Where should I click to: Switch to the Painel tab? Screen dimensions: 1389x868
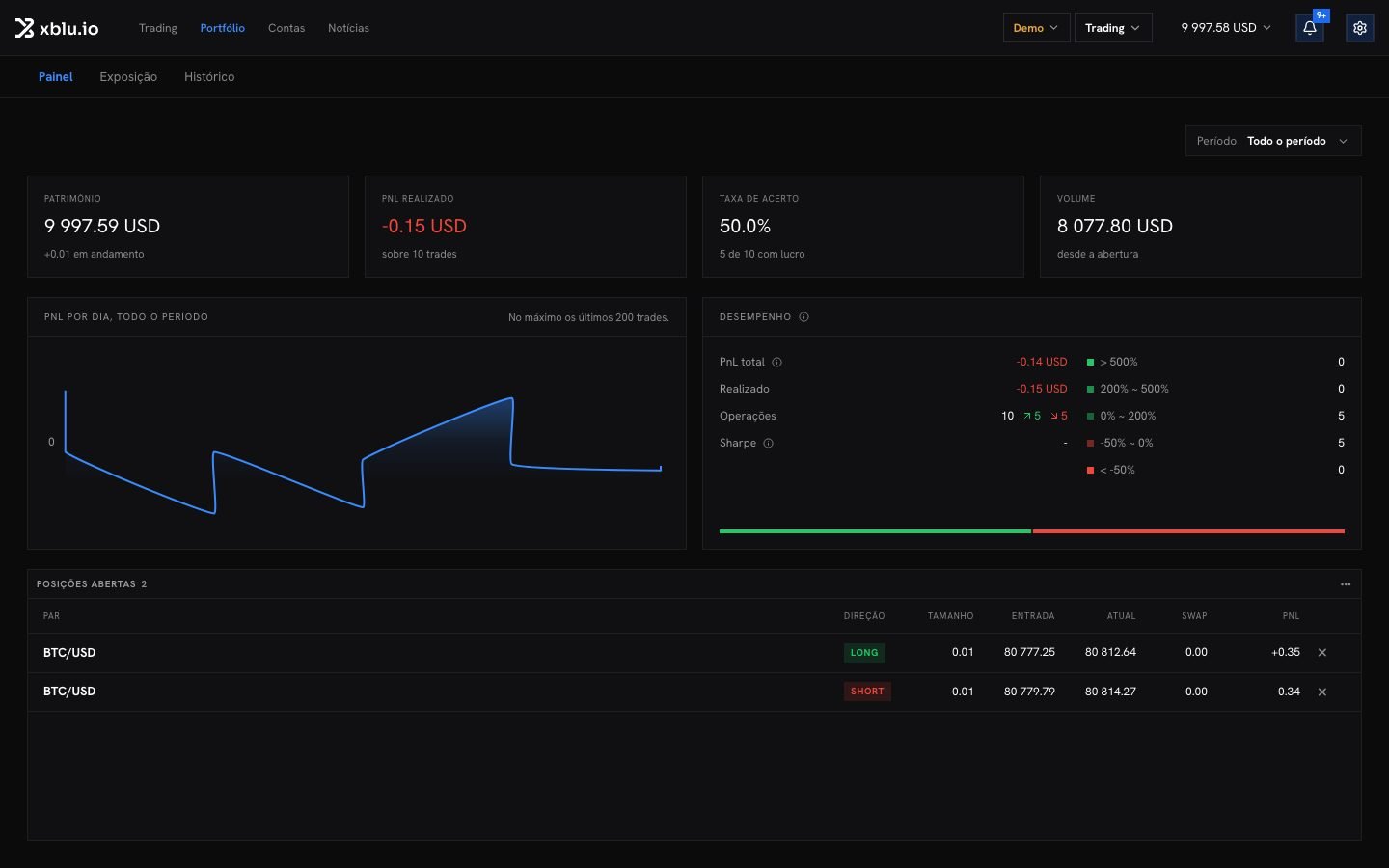point(56,77)
